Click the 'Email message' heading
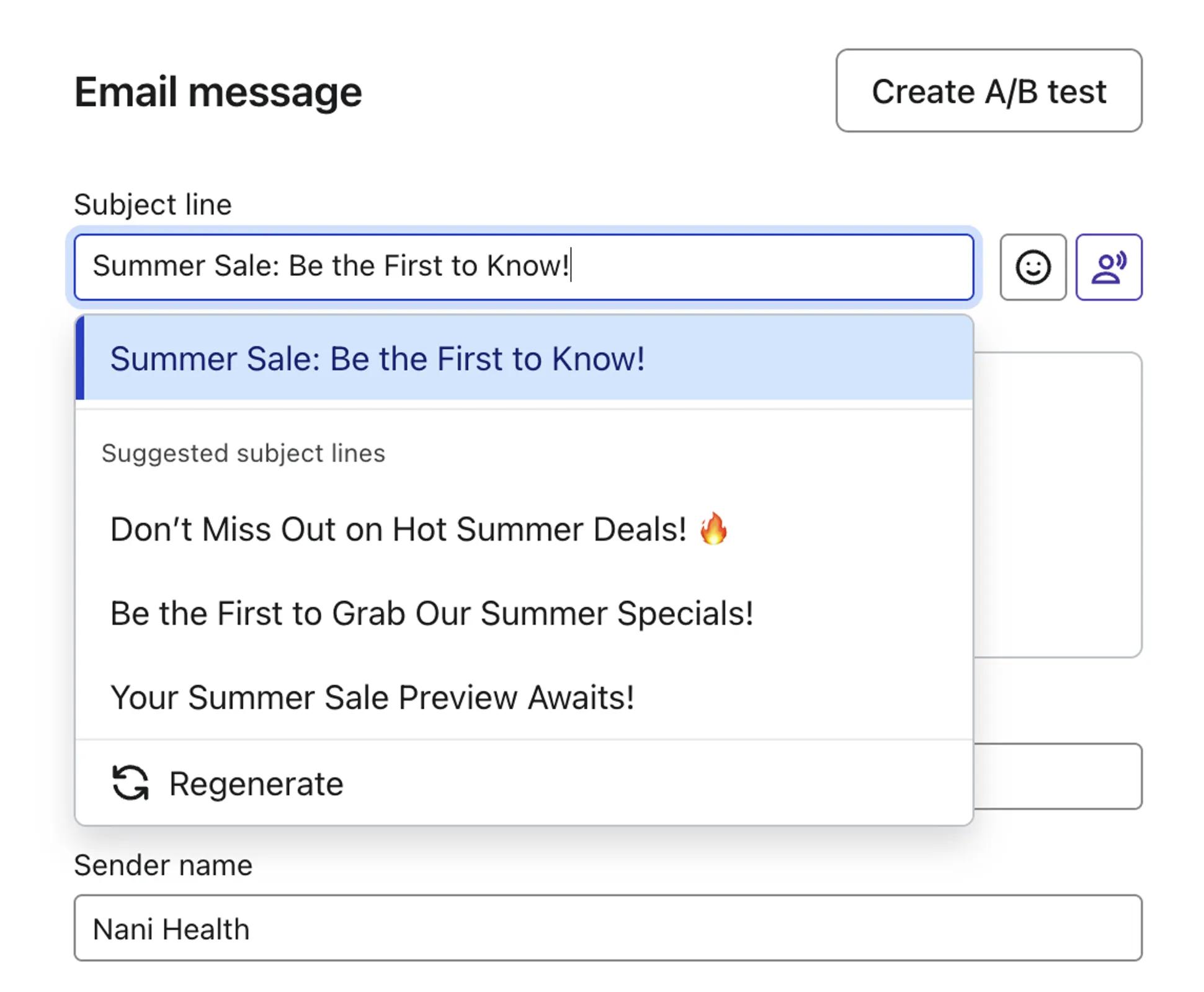Image resolution: width=1204 pixels, height=992 pixels. [x=218, y=92]
